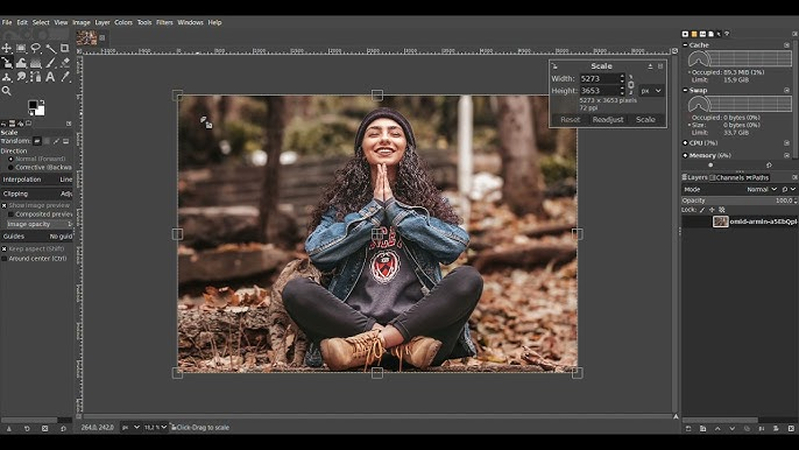
Task: Toggle Show image preview checkbox
Action: (x=4, y=205)
